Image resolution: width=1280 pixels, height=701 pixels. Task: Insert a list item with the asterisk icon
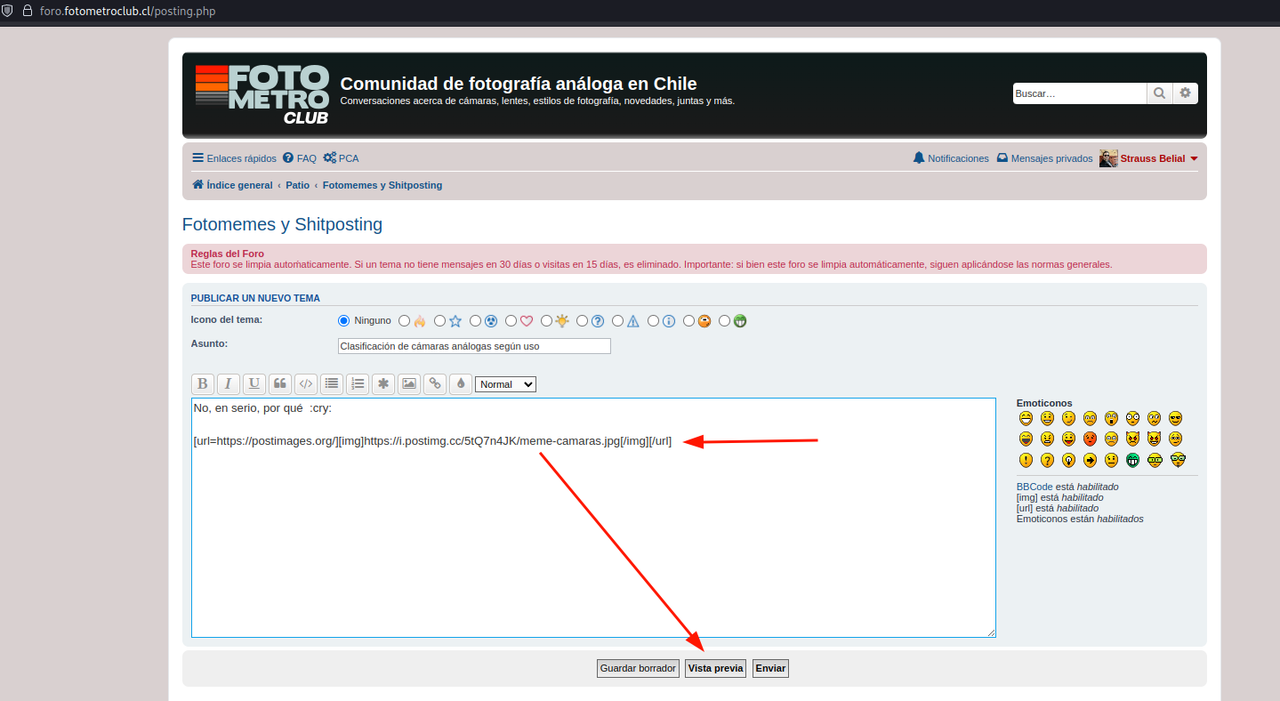click(x=384, y=384)
